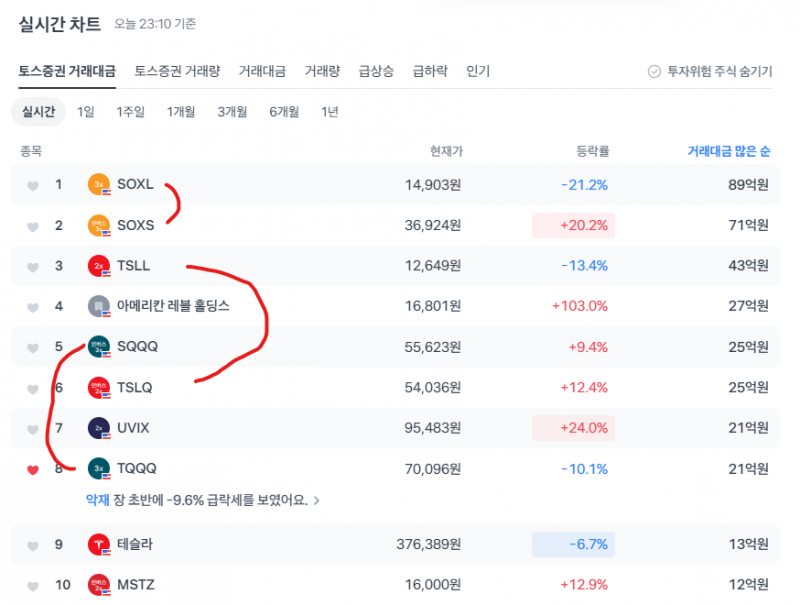The height and width of the screenshot is (605, 800).
Task: Unfavorite TQQQ via the red heart
Action: [33, 469]
